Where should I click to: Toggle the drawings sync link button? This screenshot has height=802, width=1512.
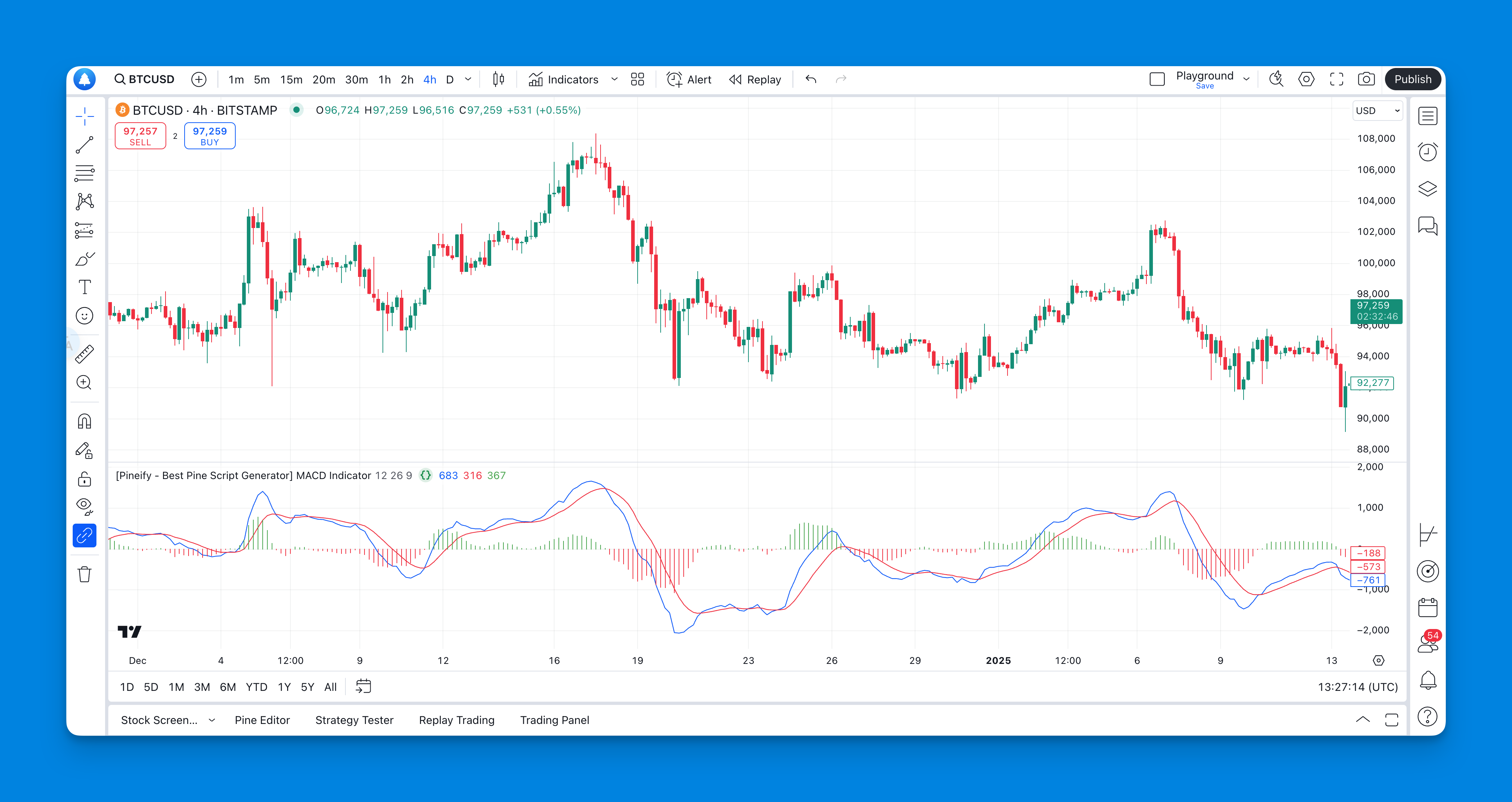click(x=85, y=536)
